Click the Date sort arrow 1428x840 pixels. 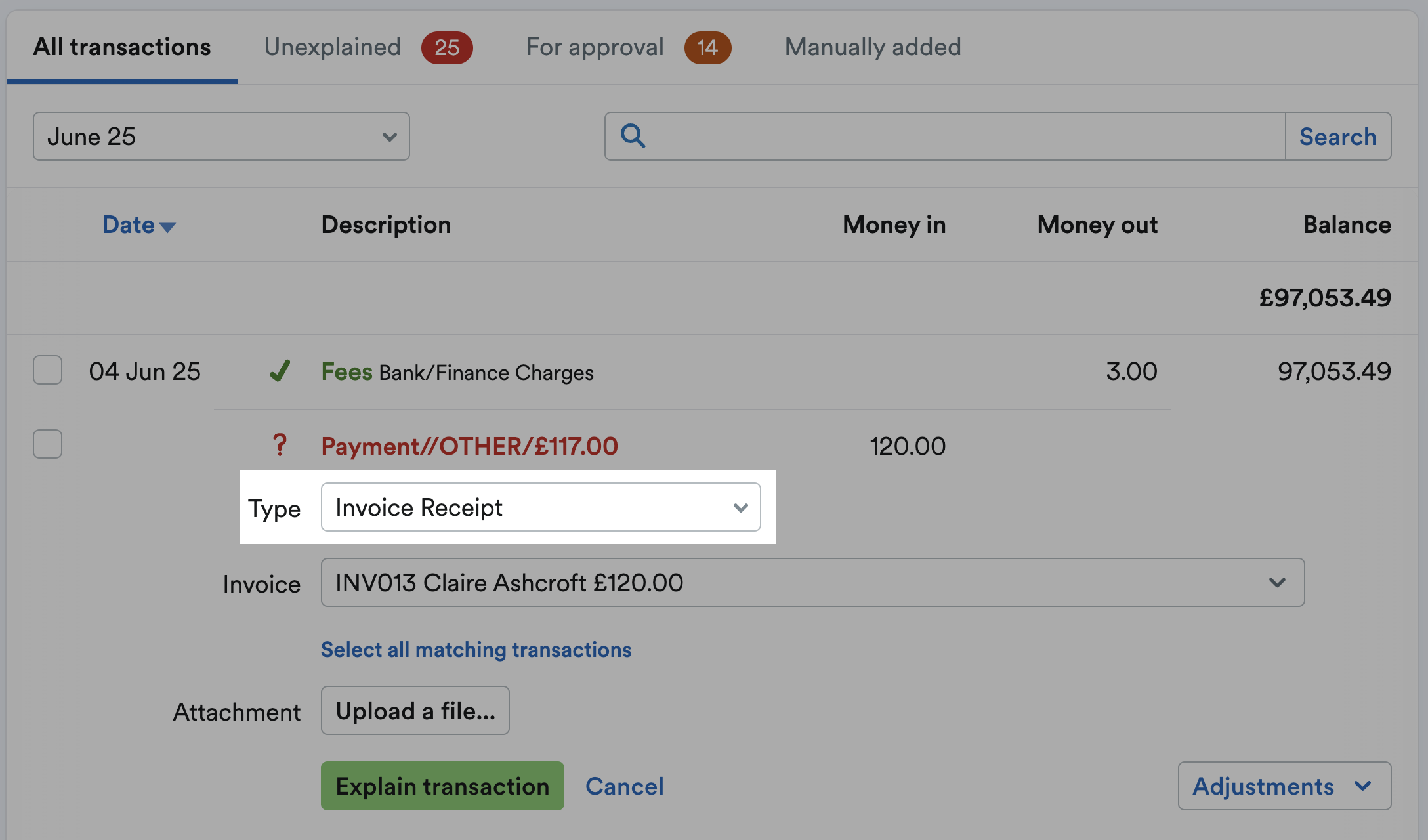pyautogui.click(x=168, y=227)
